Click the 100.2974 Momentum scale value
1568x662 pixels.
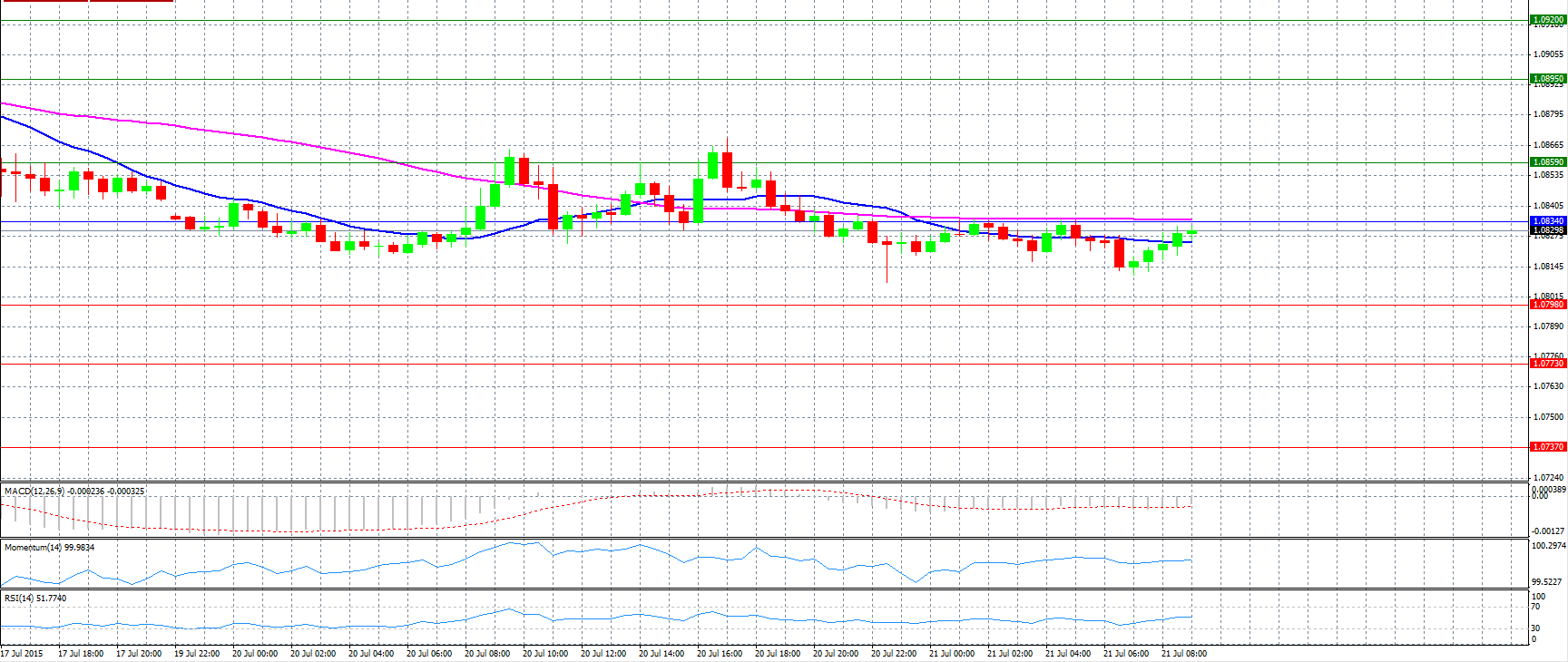pyautogui.click(x=1549, y=546)
